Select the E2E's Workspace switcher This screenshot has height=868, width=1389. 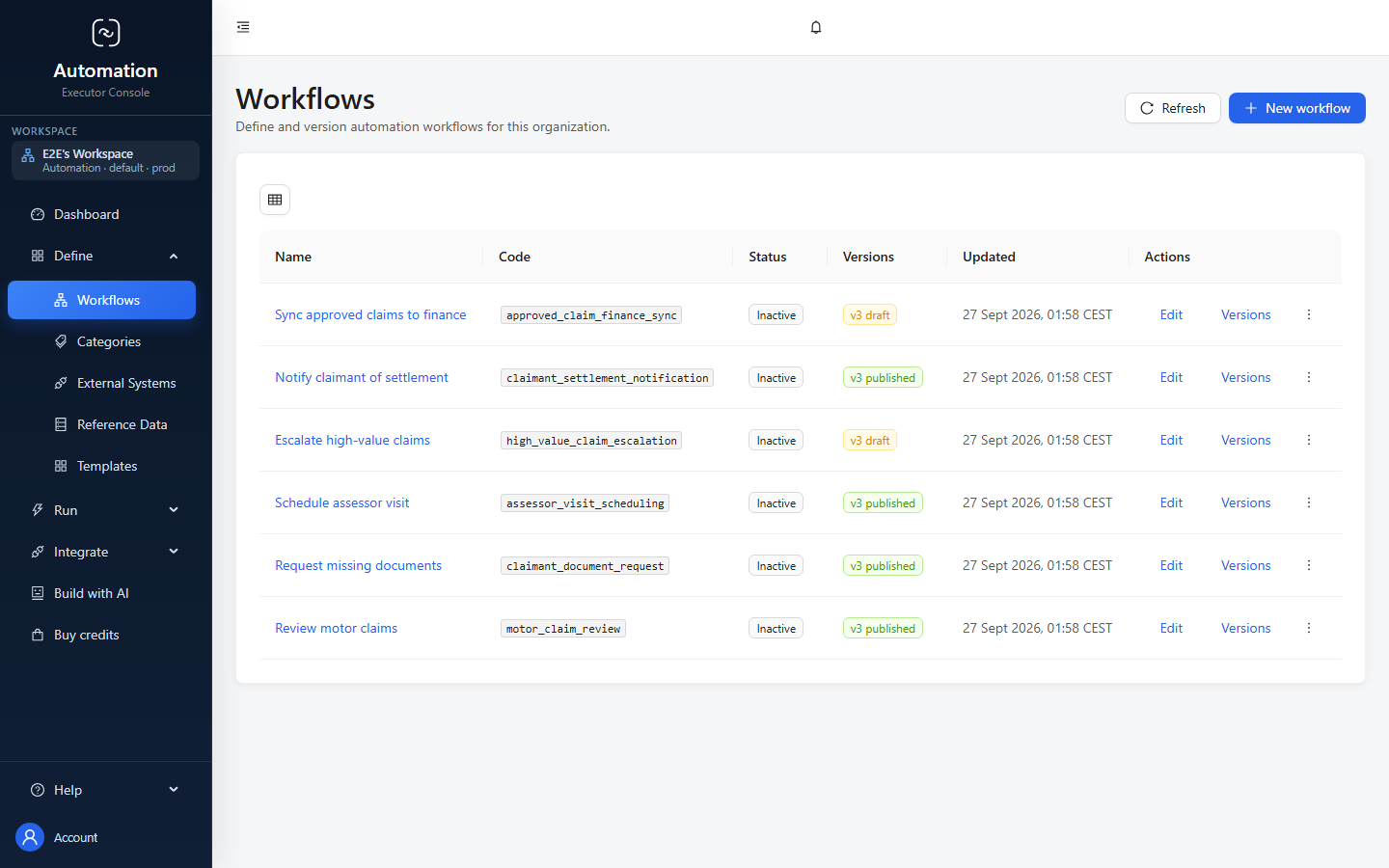click(105, 160)
